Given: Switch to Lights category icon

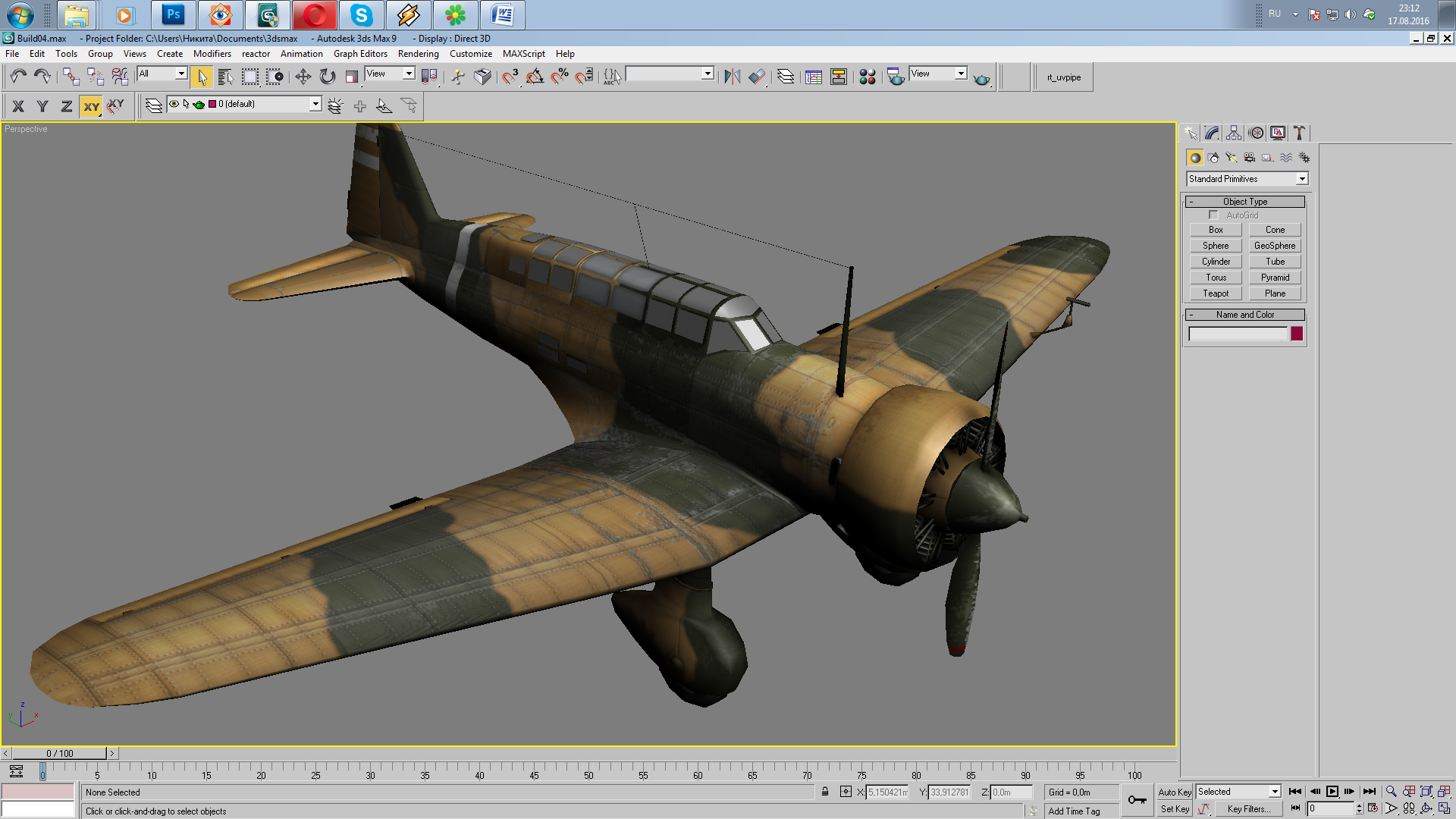Looking at the screenshot, I should click(1231, 158).
